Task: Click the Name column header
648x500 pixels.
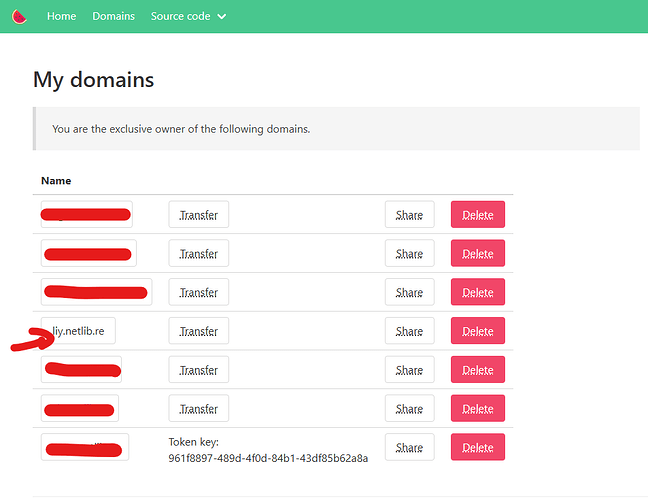Action: point(56,181)
